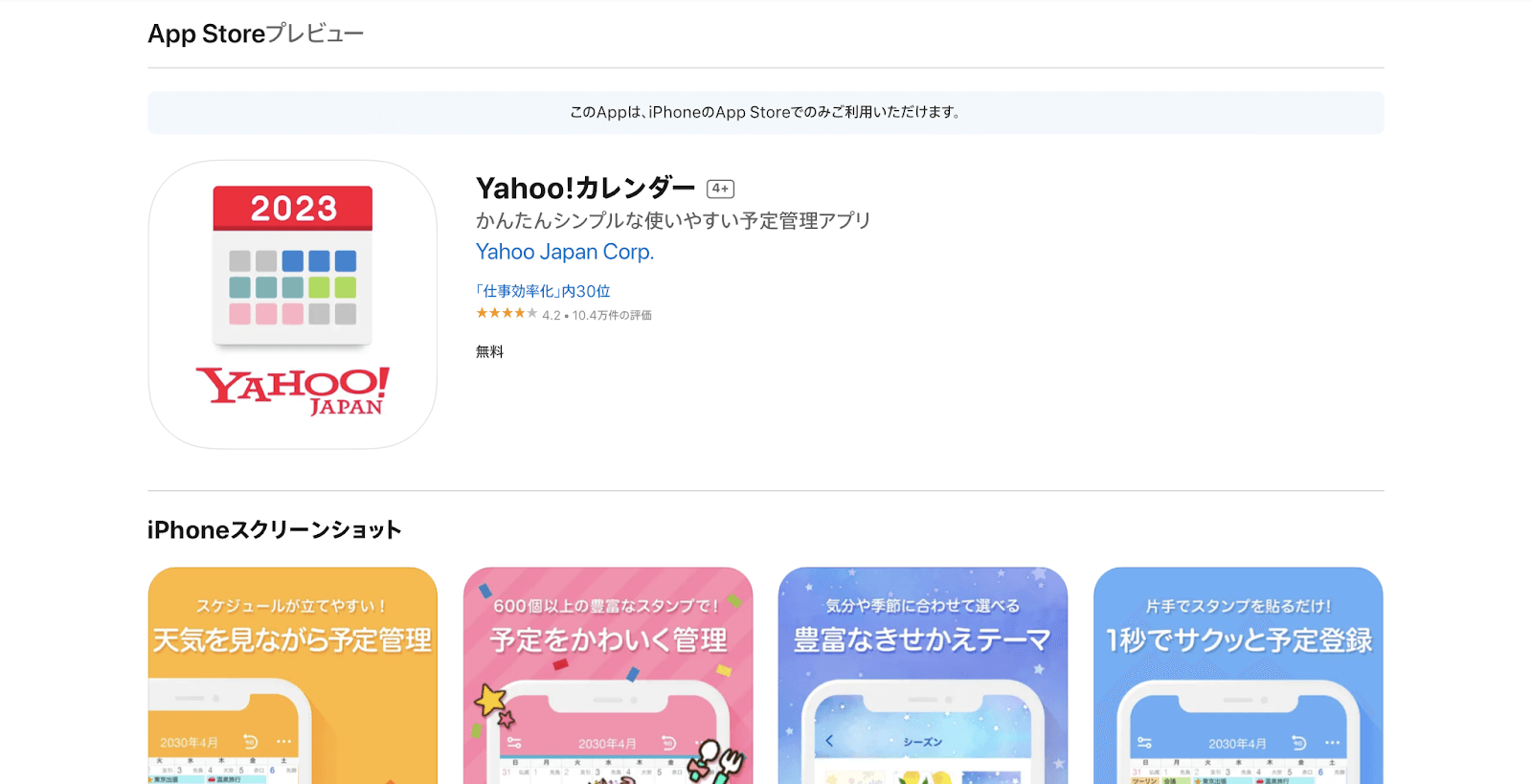
Task: Click the App Store プレビュー heading
Action: click(256, 34)
